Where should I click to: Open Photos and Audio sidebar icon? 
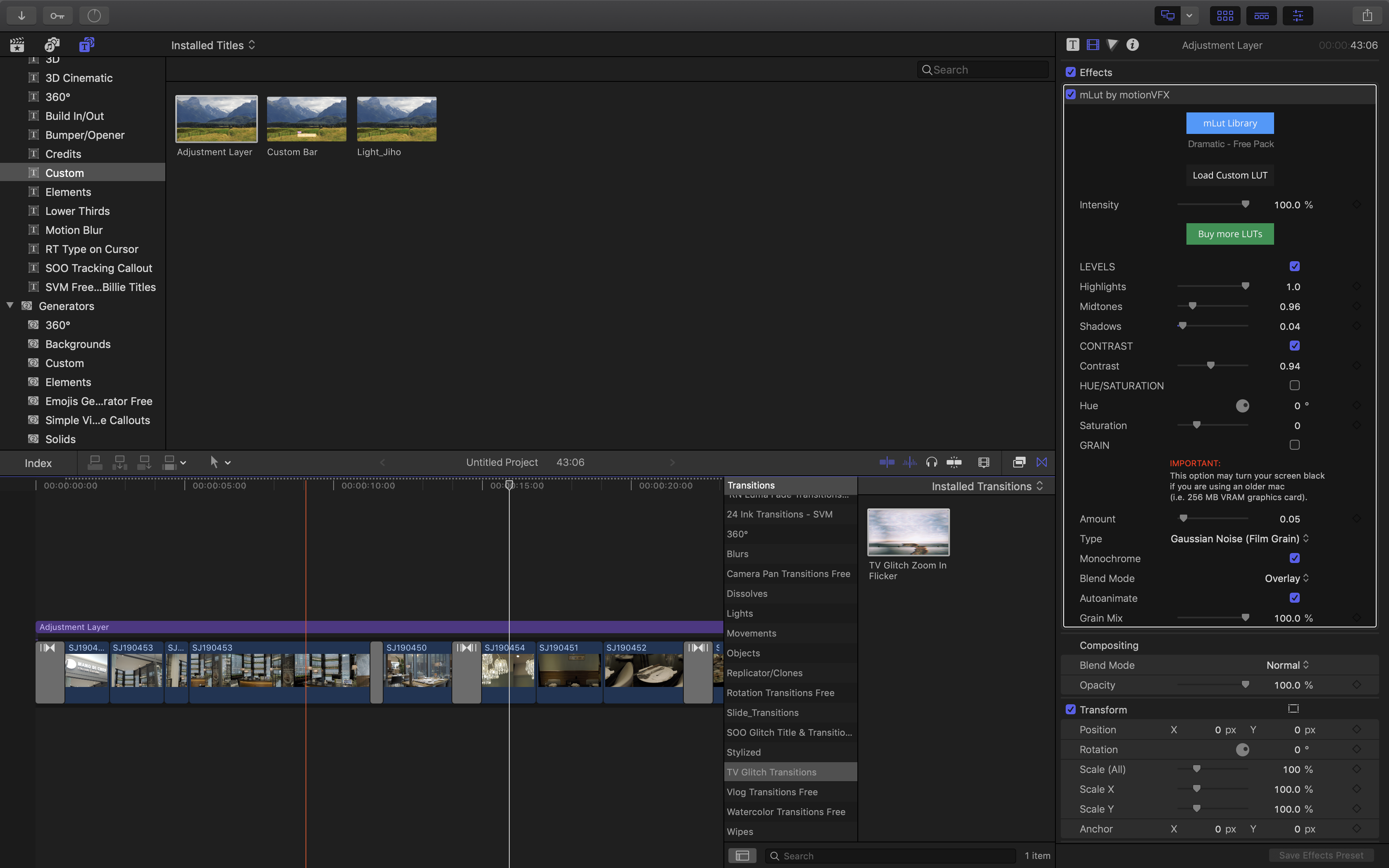(x=52, y=45)
